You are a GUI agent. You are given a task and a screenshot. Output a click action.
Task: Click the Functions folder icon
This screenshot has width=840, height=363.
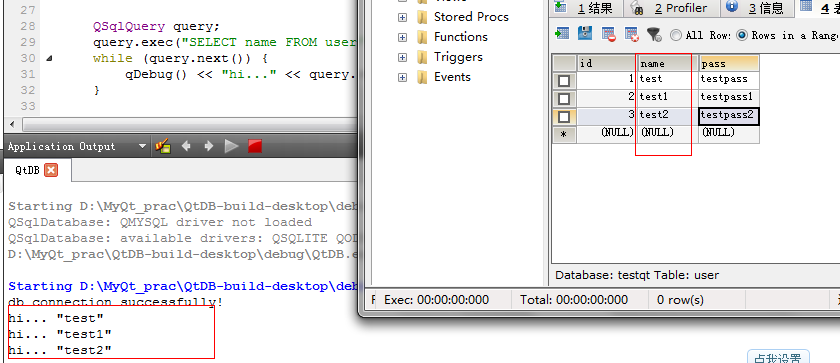coord(423,37)
